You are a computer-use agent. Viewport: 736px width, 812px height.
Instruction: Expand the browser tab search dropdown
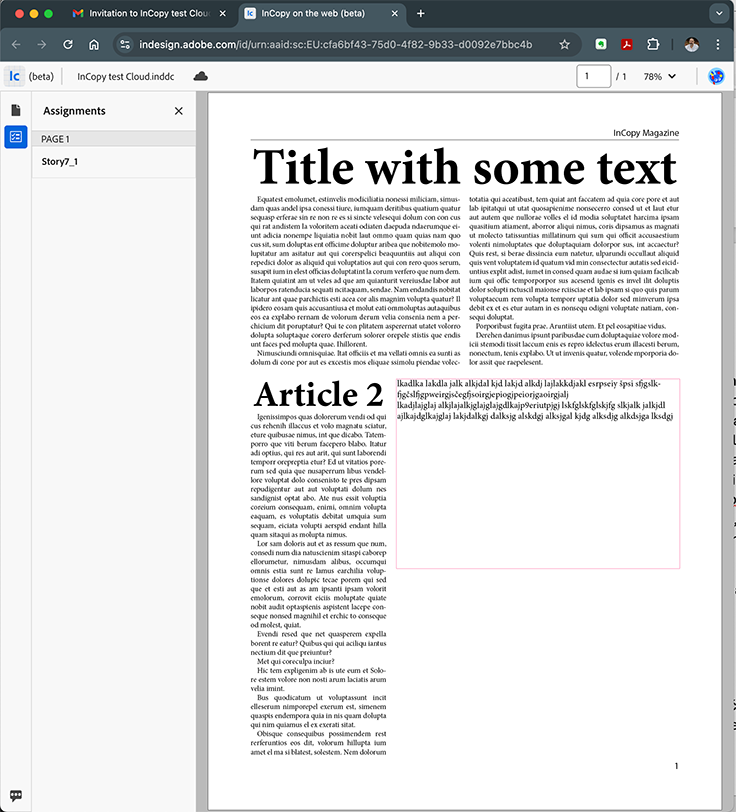719,13
